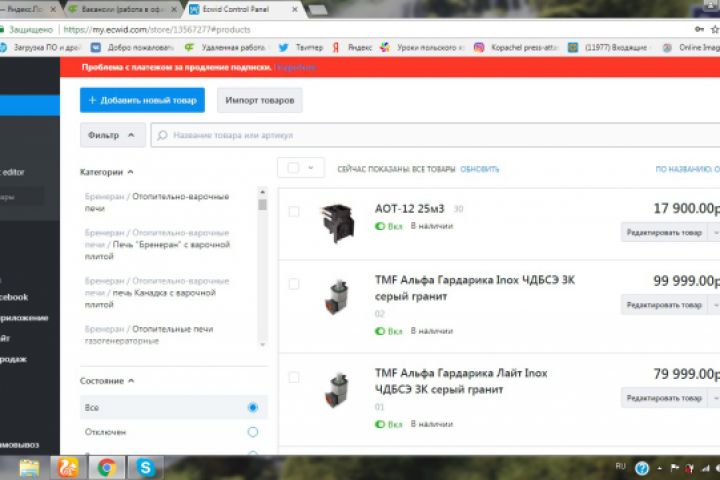Open the Добро пожаловать bookmark
Screen dimensions: 720x480
point(132,47)
